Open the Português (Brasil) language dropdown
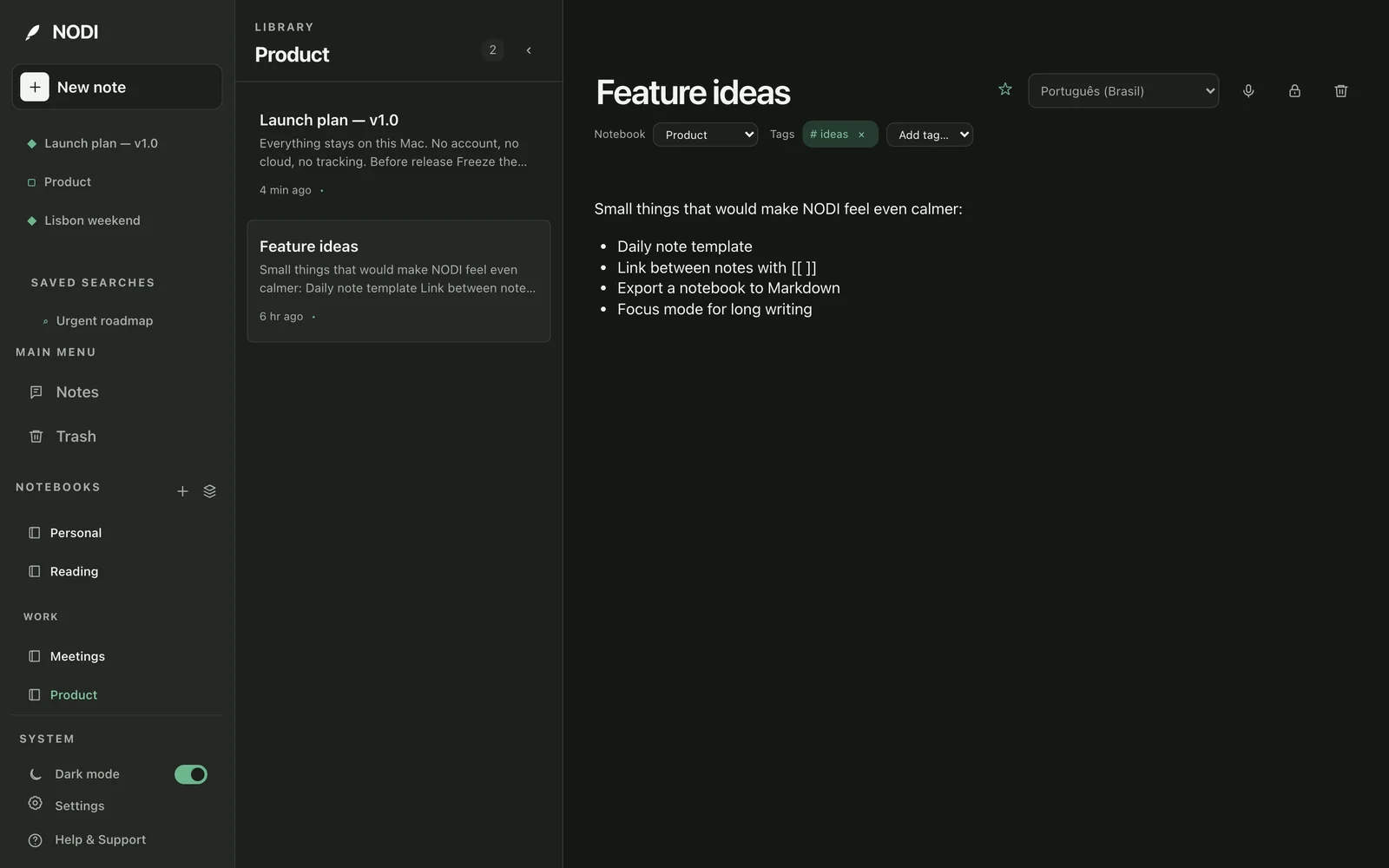1389x868 pixels. pyautogui.click(x=1123, y=91)
